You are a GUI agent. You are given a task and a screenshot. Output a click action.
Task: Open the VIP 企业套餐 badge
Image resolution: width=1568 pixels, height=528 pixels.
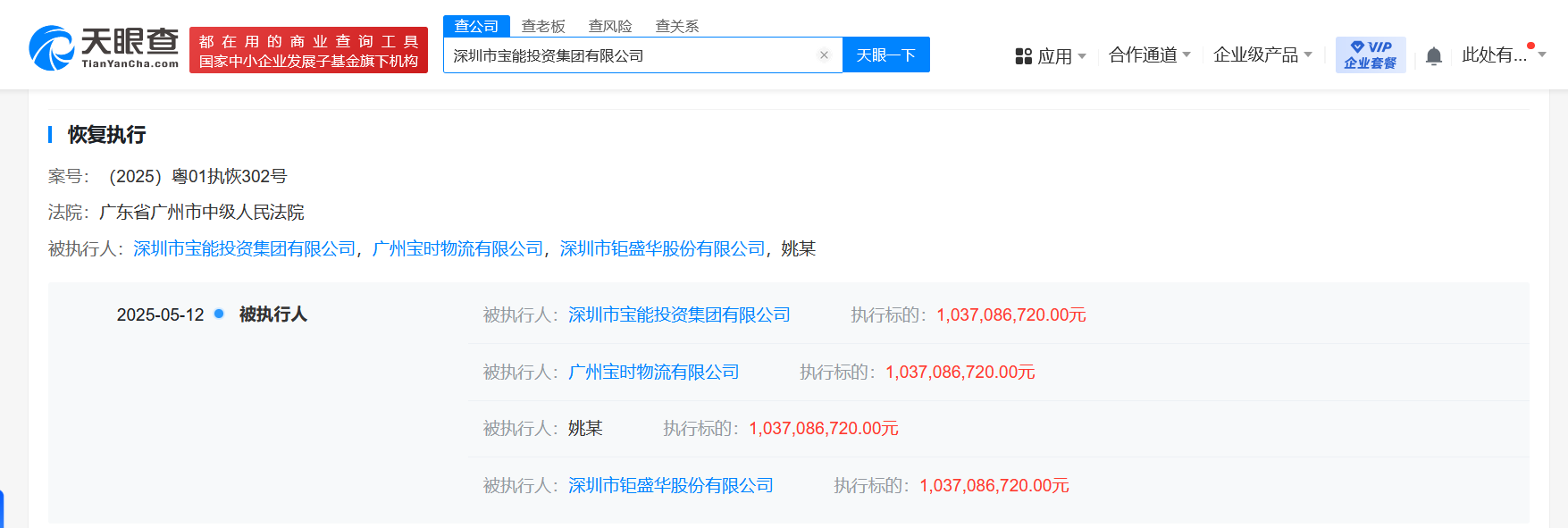pos(1371,54)
